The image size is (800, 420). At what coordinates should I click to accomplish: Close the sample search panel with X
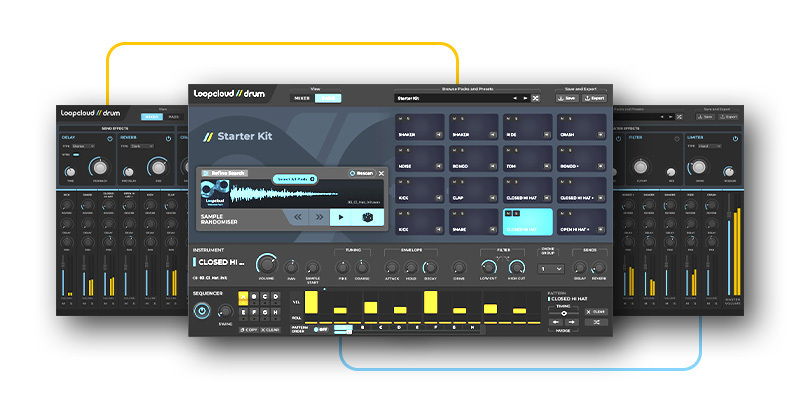(x=381, y=173)
